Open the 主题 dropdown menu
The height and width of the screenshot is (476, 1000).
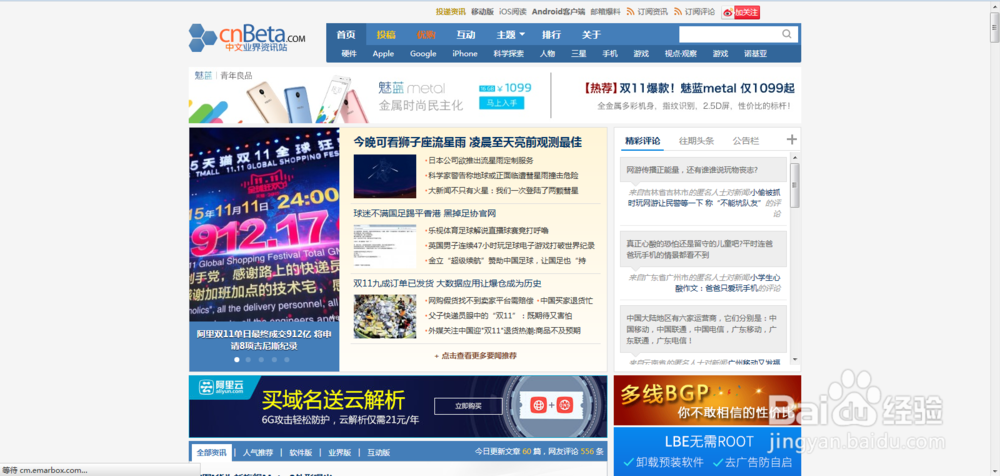[x=510, y=34]
